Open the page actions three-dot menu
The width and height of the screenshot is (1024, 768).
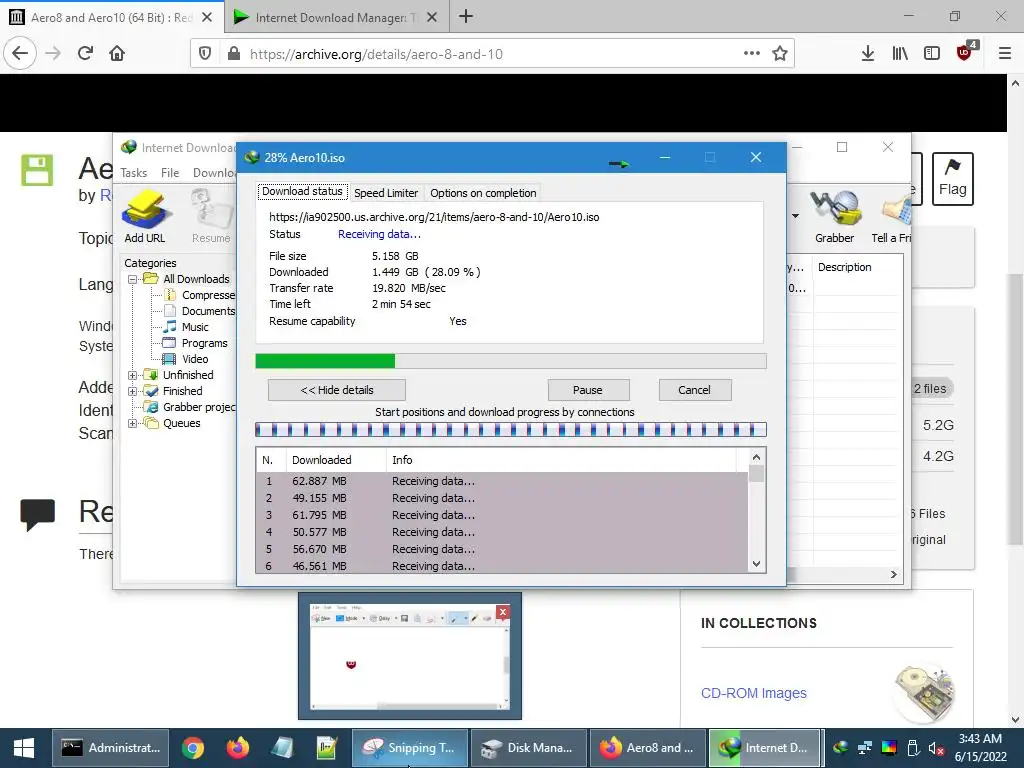click(752, 54)
